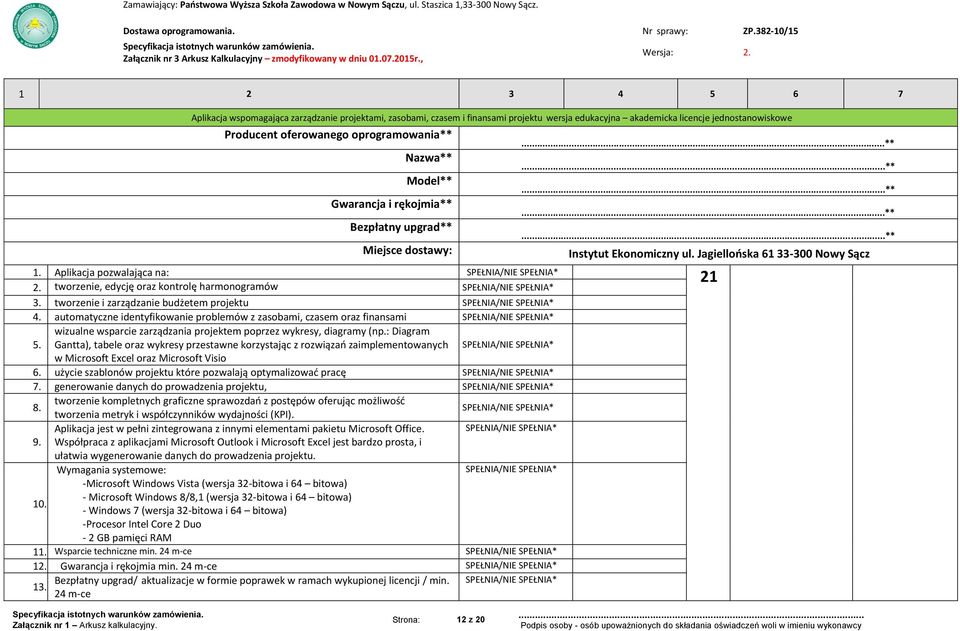Click 'tworzenie, edycję oraz kontrolę harmonogramów'
The image size is (960, 631).
pyautogui.click(x=166, y=287)
